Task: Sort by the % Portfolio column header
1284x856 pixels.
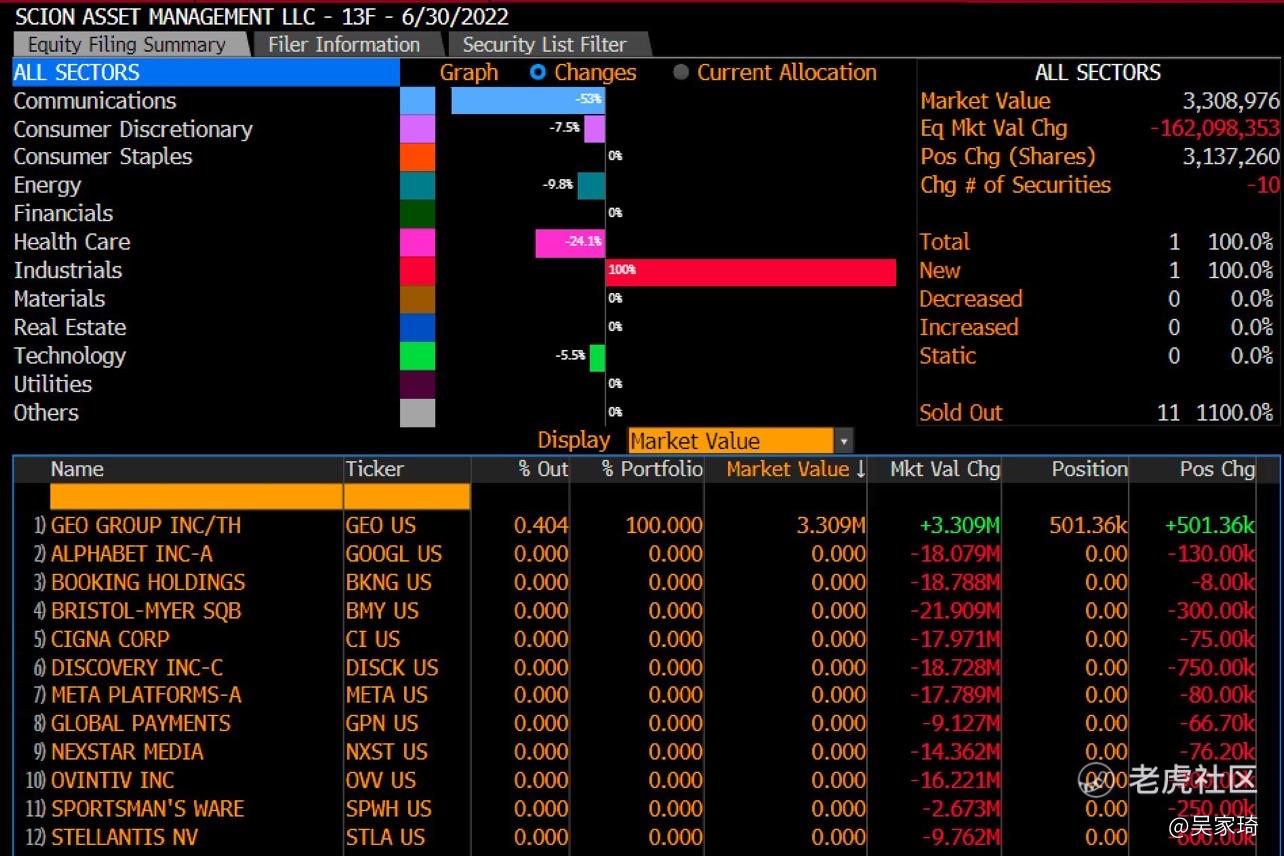Action: (652, 469)
